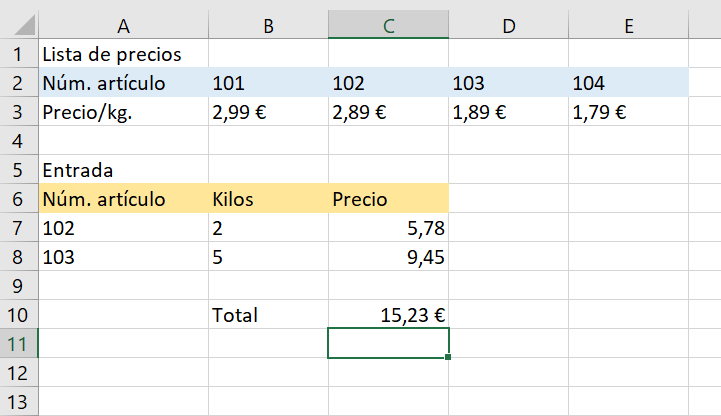Select column A header

[x=123, y=25]
